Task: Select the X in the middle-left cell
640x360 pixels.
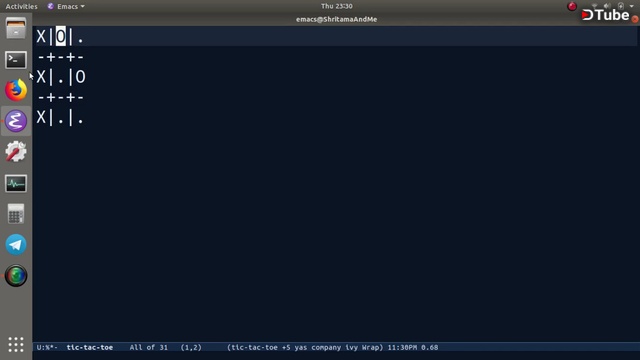Action: [41, 77]
